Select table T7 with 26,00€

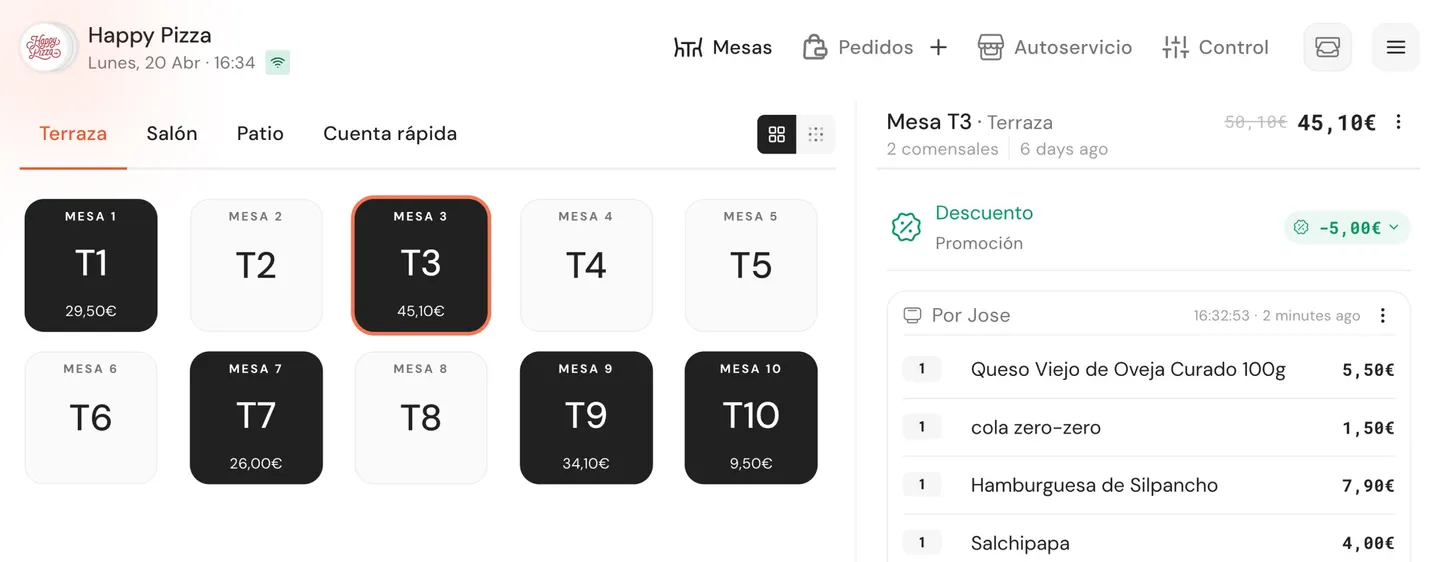pos(256,417)
